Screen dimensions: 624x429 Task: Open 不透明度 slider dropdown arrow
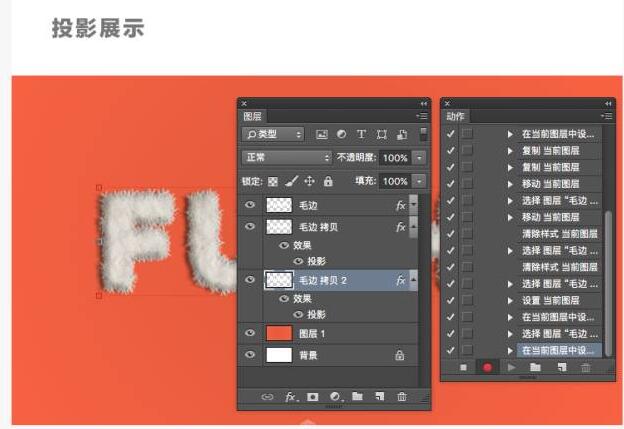[419, 158]
